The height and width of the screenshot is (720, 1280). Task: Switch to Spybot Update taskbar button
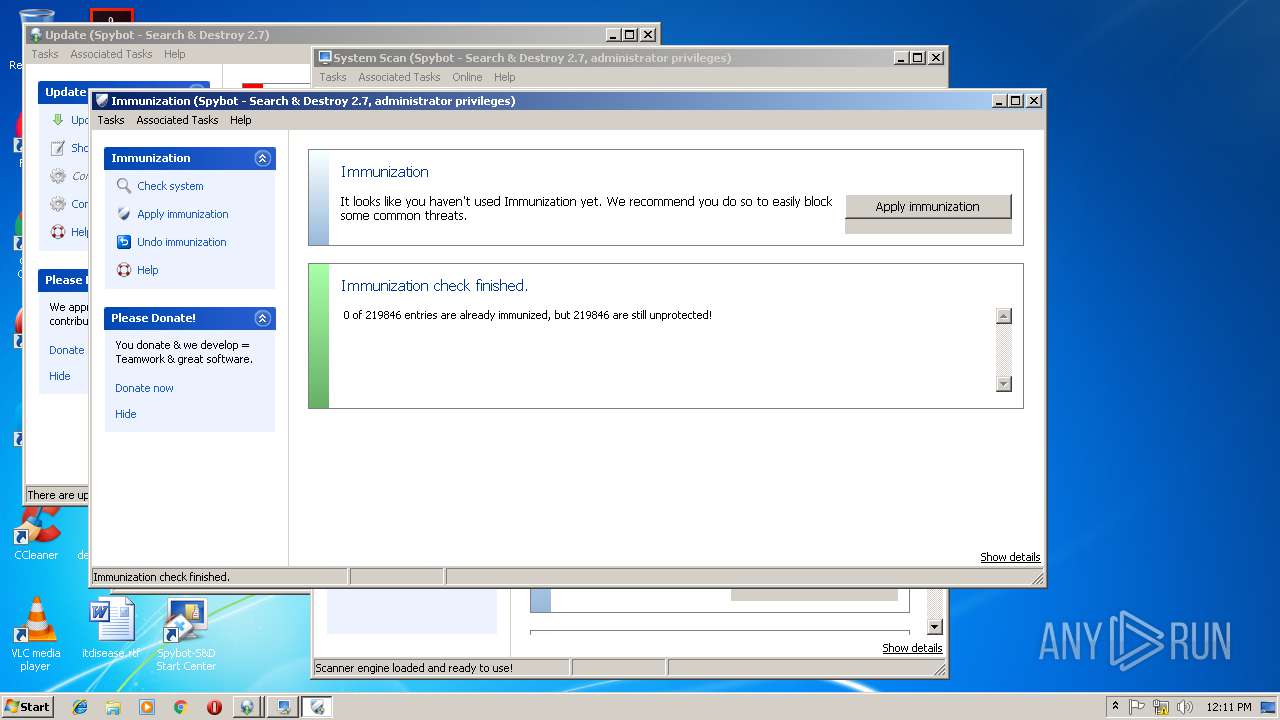[248, 707]
